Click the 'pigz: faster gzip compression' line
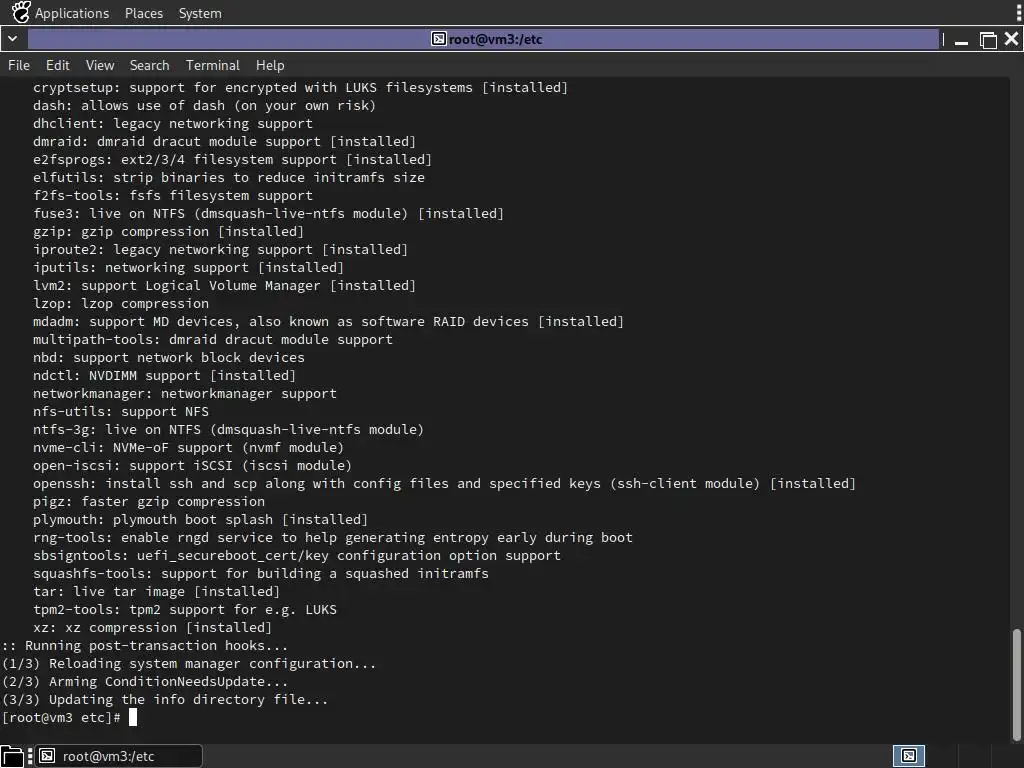Image resolution: width=1024 pixels, height=768 pixels. pyautogui.click(x=149, y=502)
